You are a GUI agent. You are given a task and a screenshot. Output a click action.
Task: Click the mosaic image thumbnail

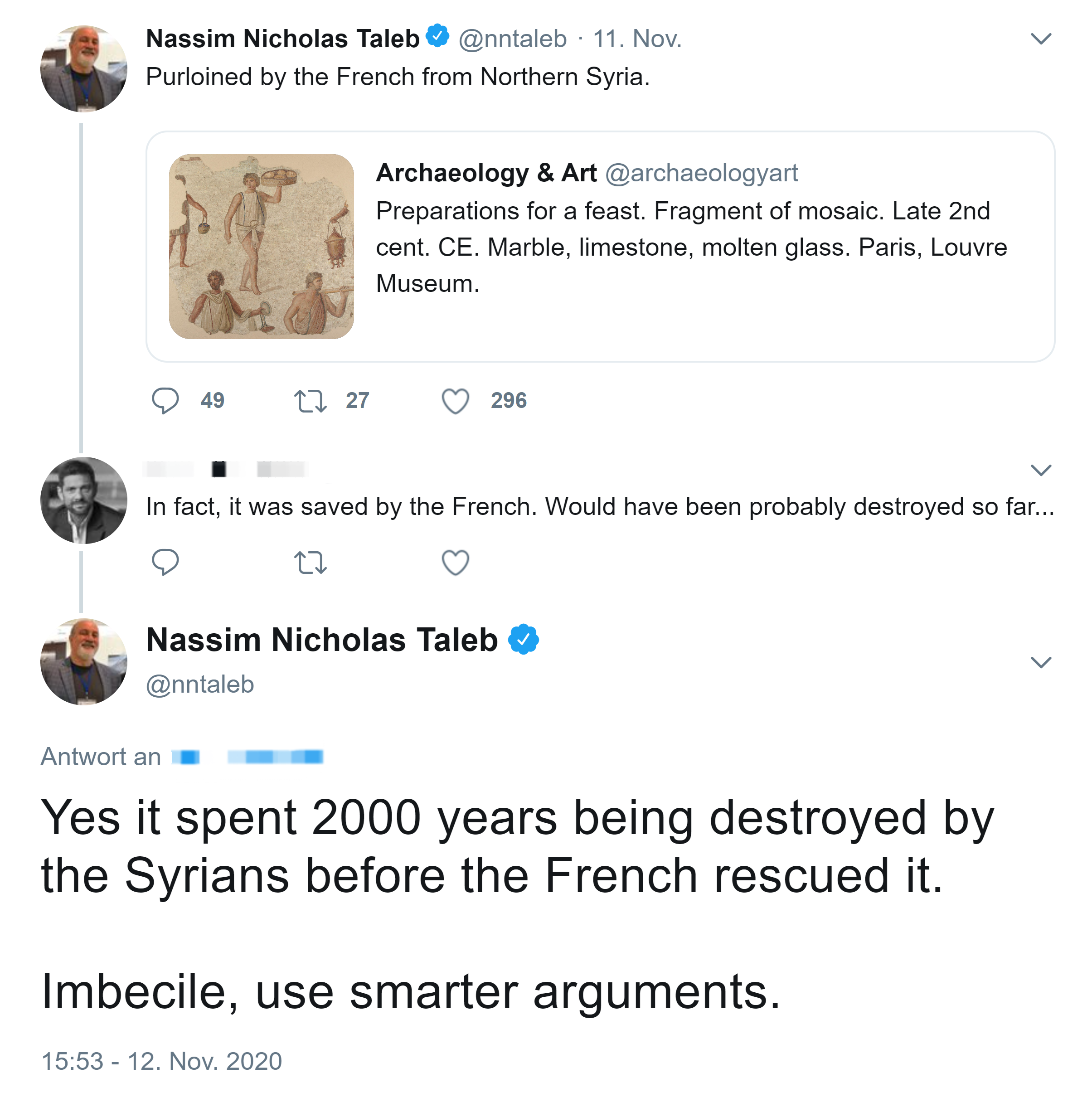click(x=261, y=247)
